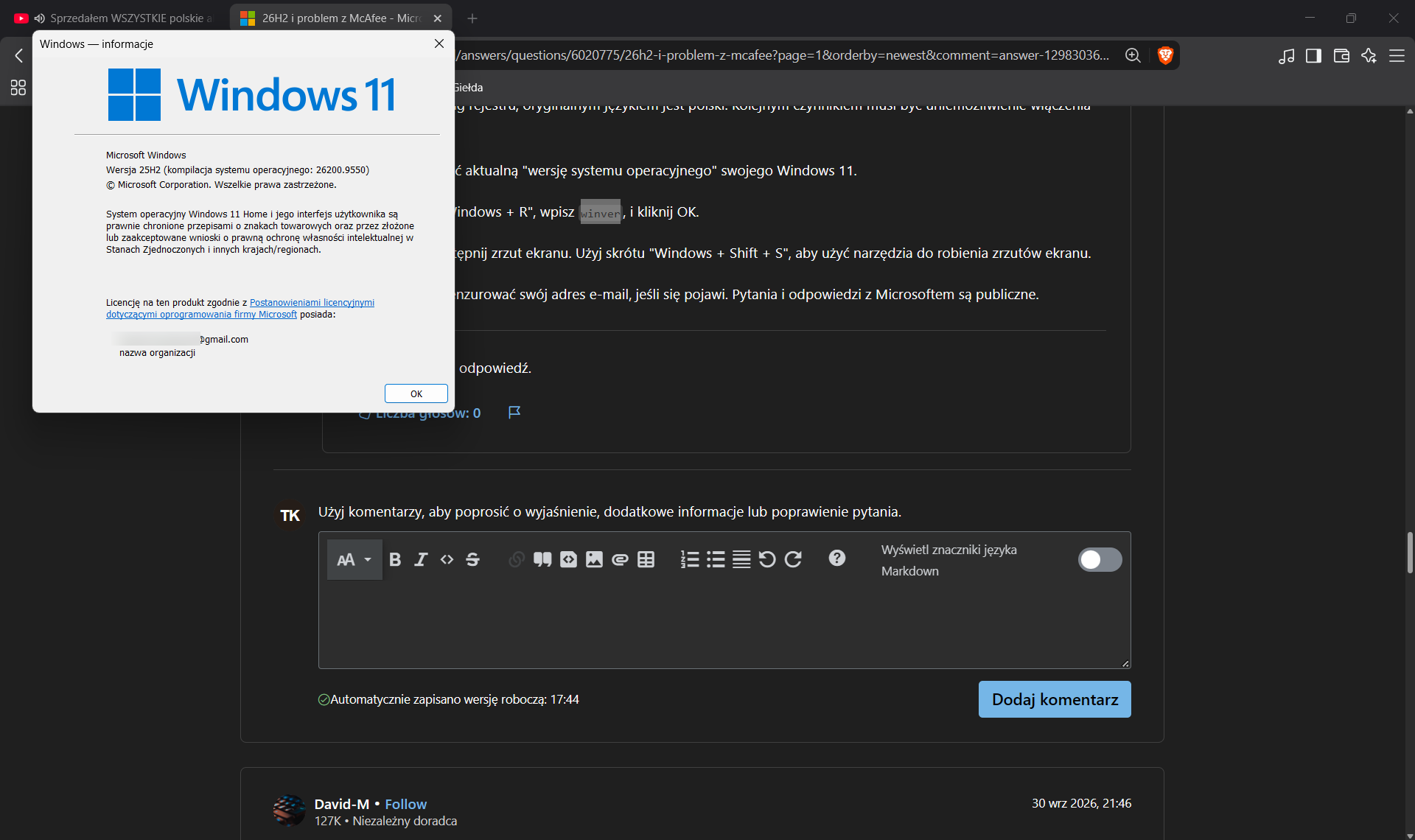Open Brave Wallet icon
The width and height of the screenshot is (1415, 840).
(x=1341, y=56)
